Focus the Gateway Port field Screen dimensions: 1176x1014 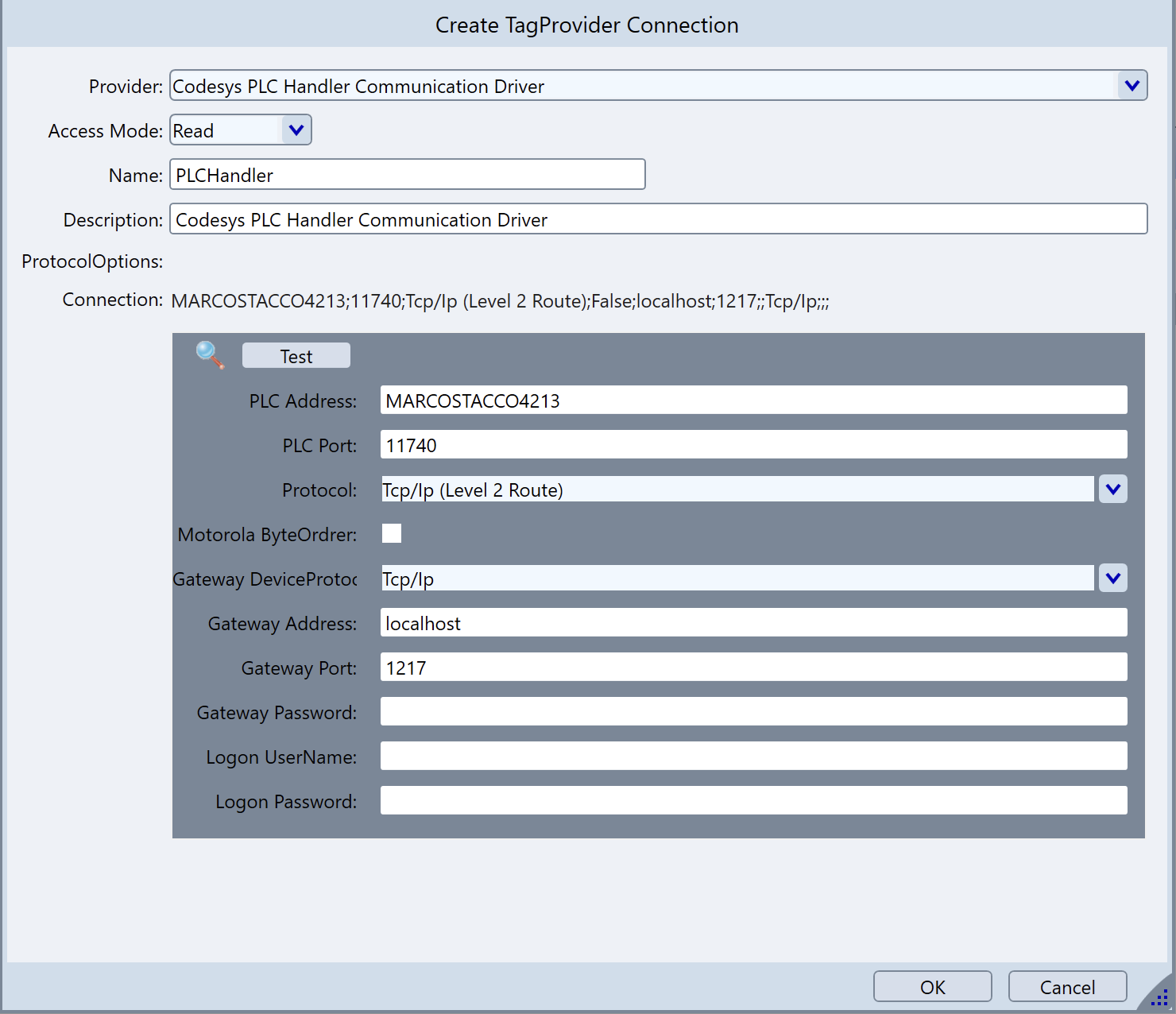(x=753, y=668)
